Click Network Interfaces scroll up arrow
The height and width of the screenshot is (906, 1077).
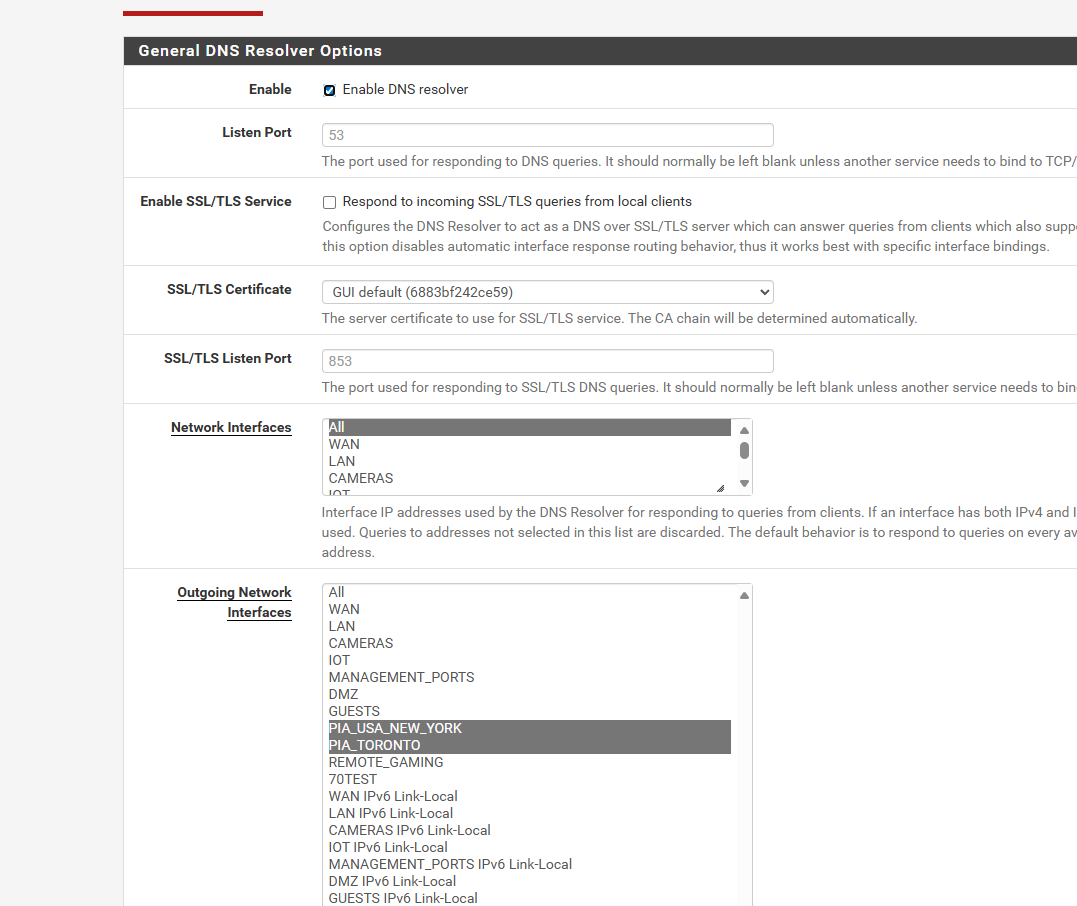[744, 430]
